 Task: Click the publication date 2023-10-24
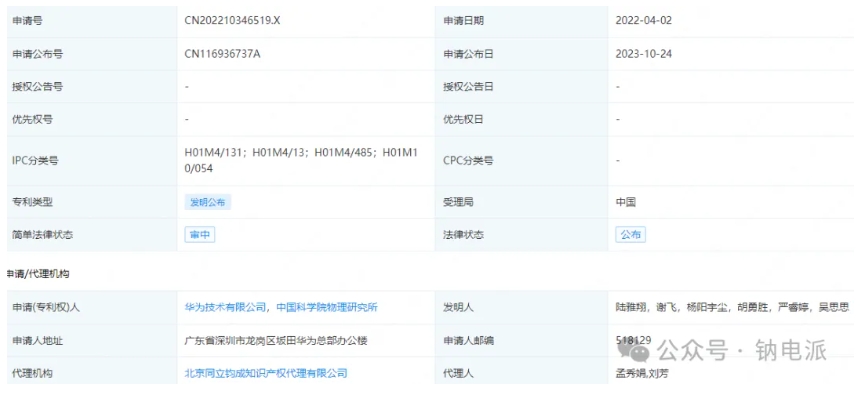click(x=644, y=54)
